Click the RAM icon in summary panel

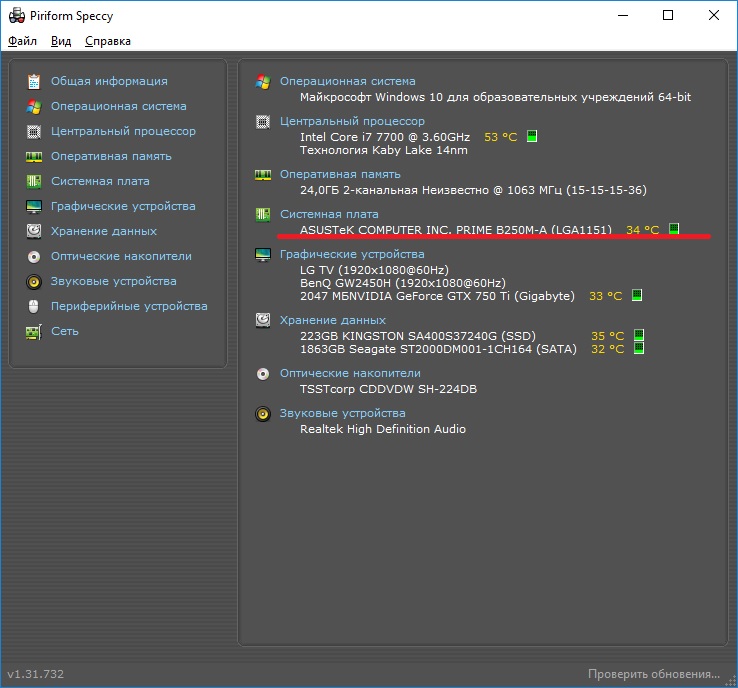(263, 175)
